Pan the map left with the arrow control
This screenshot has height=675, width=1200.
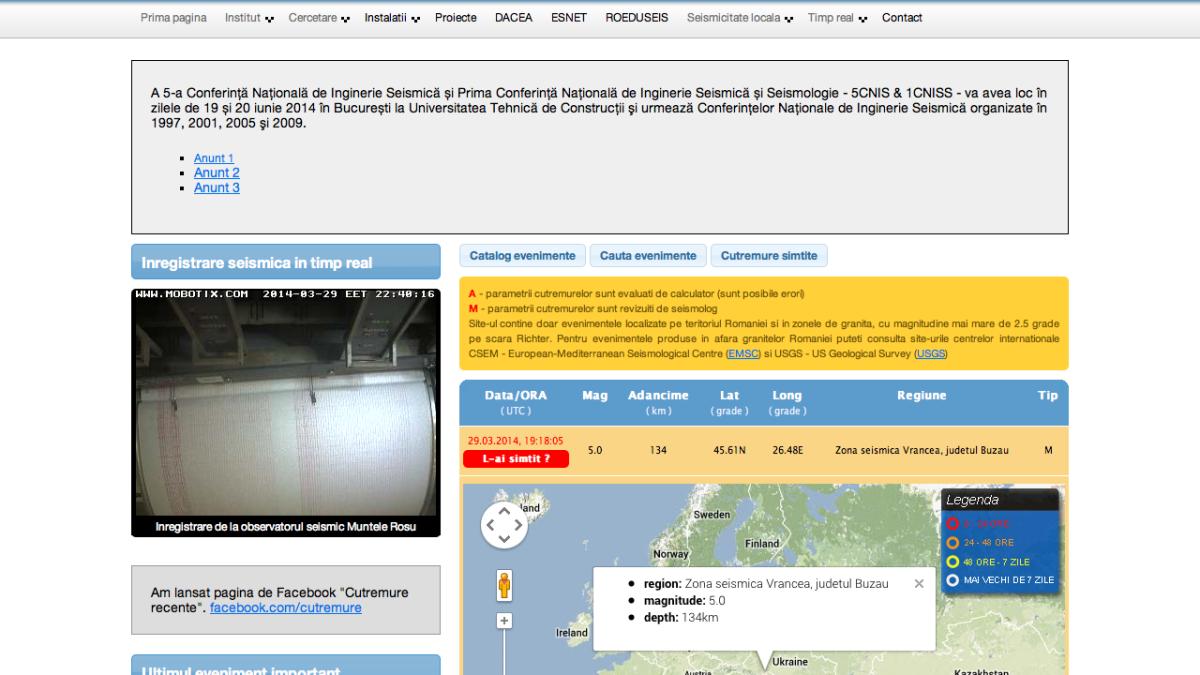[490, 525]
